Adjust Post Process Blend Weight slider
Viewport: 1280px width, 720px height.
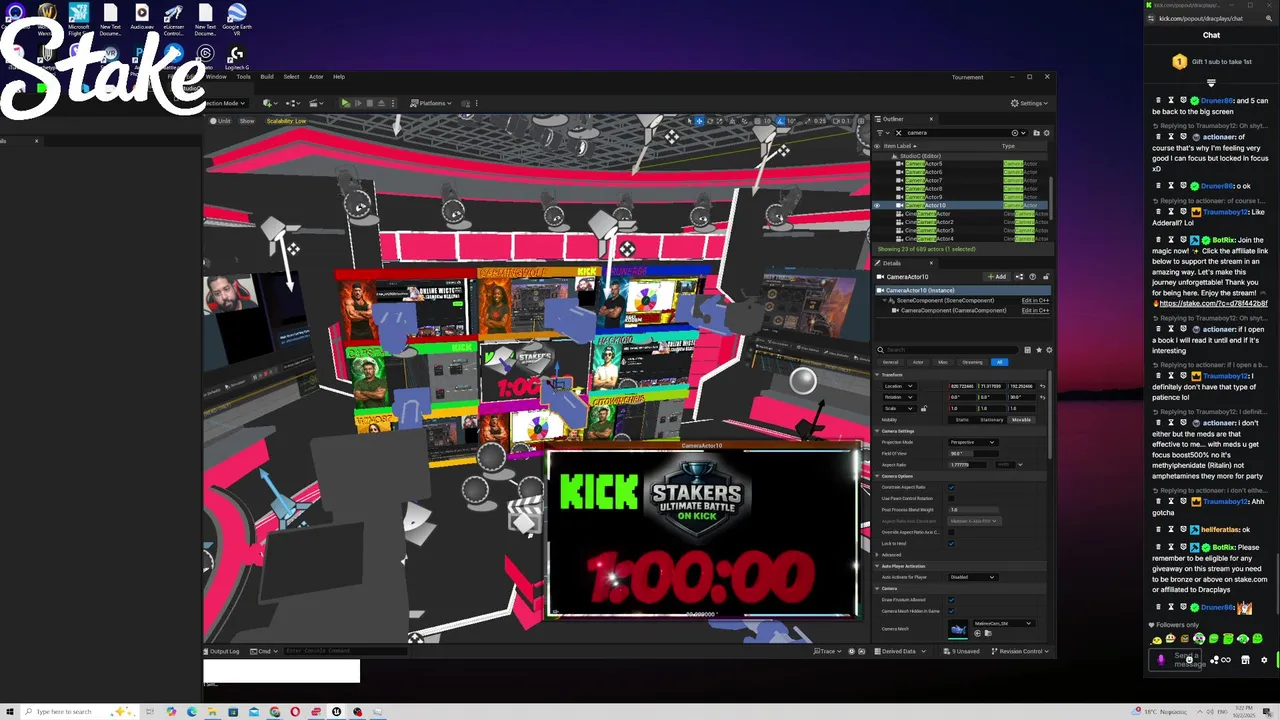(x=974, y=510)
